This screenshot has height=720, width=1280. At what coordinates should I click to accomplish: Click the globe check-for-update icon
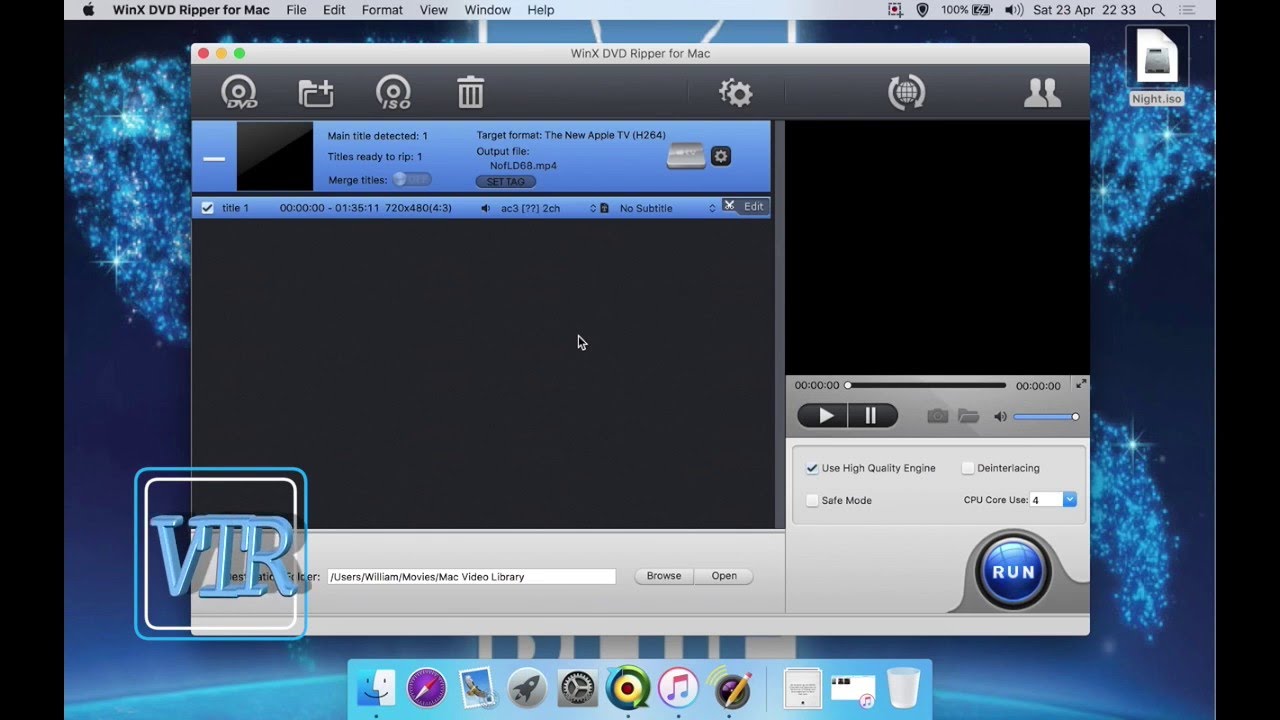coord(906,92)
